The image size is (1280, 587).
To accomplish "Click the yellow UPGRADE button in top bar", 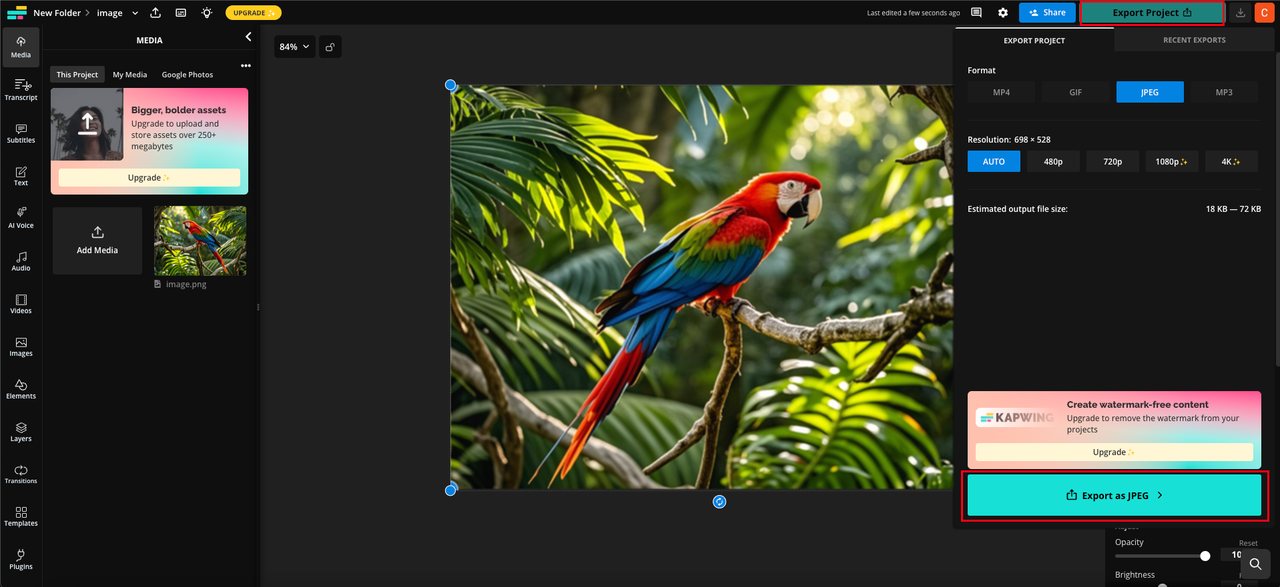I will pyautogui.click(x=253, y=13).
